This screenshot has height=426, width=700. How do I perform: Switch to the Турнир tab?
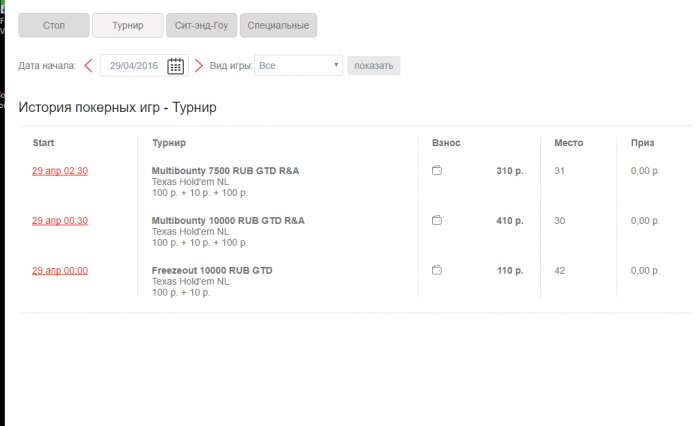[x=128, y=25]
